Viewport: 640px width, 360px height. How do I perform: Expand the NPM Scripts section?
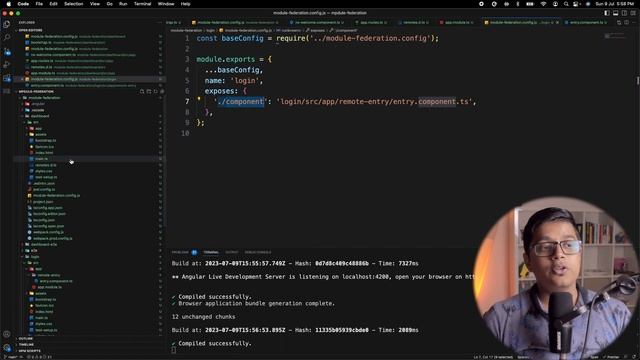pyautogui.click(x=29, y=351)
